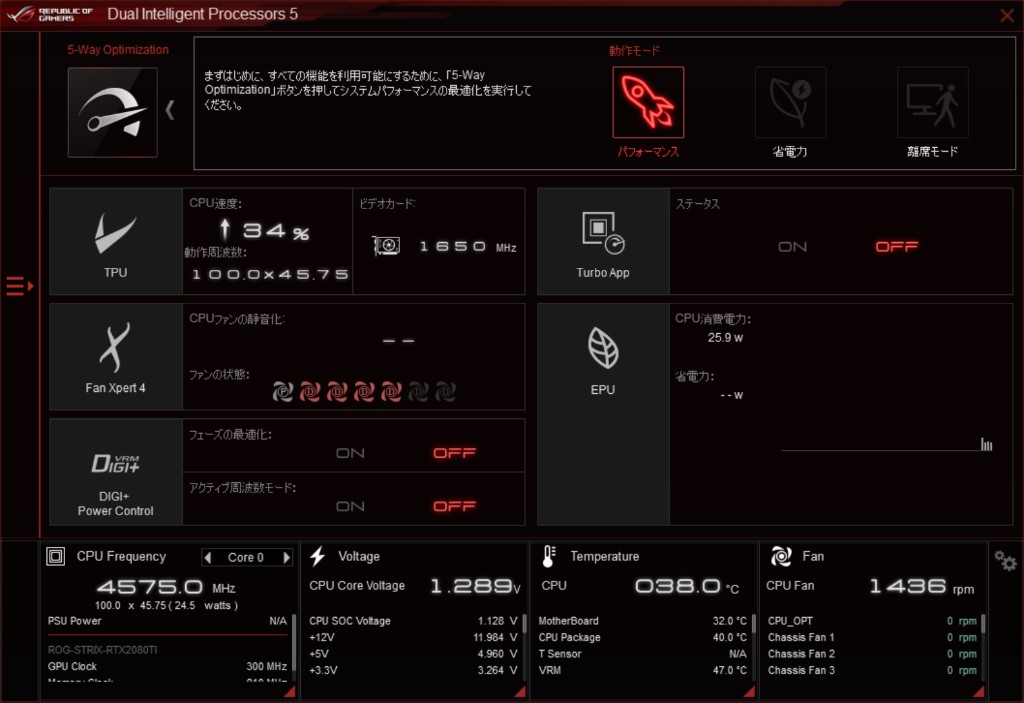Open the TPU panel
The image size is (1024, 703).
click(116, 241)
